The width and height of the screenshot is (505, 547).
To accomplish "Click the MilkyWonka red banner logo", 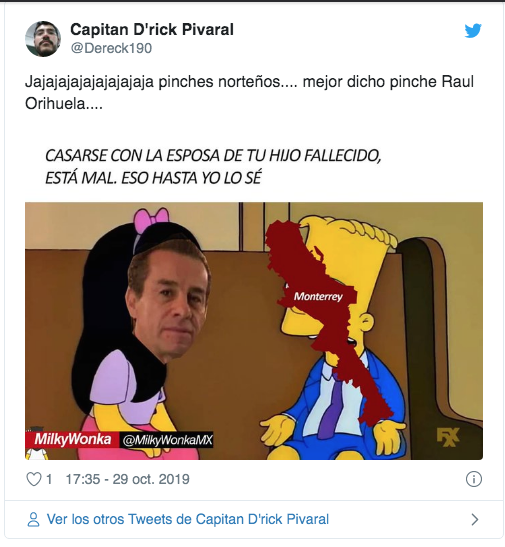I will coord(71,440).
